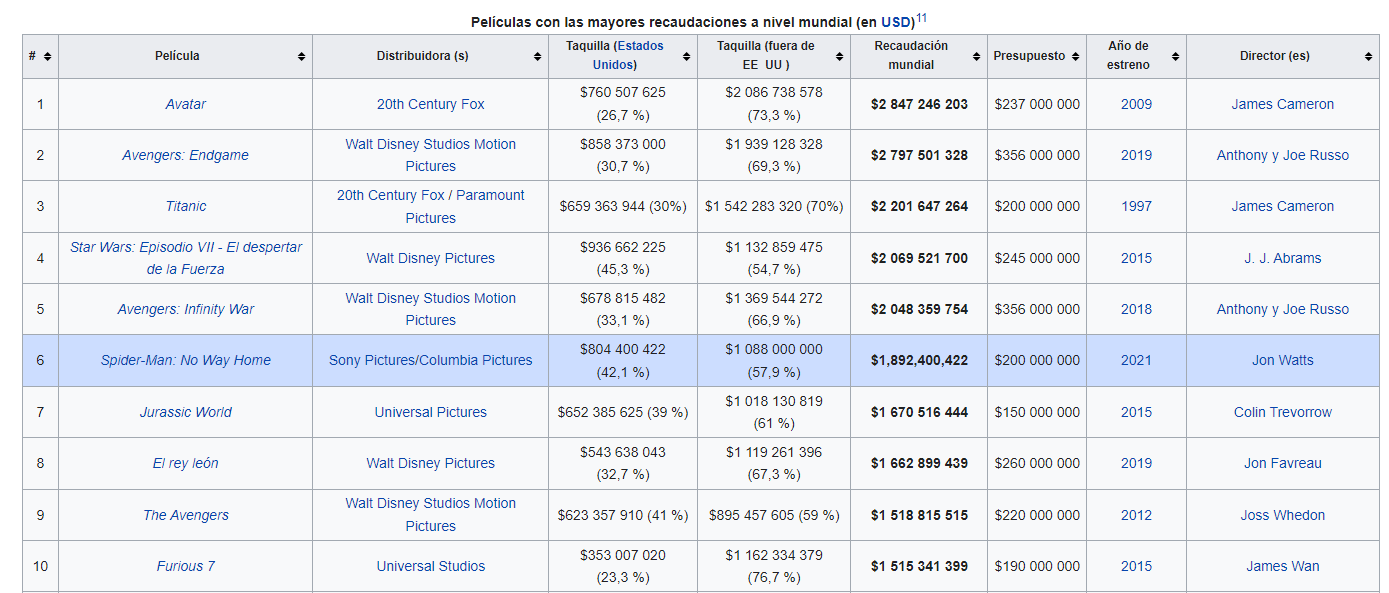Open the 1997 year link
Image resolution: width=1389 pixels, height=593 pixels.
1136,206
